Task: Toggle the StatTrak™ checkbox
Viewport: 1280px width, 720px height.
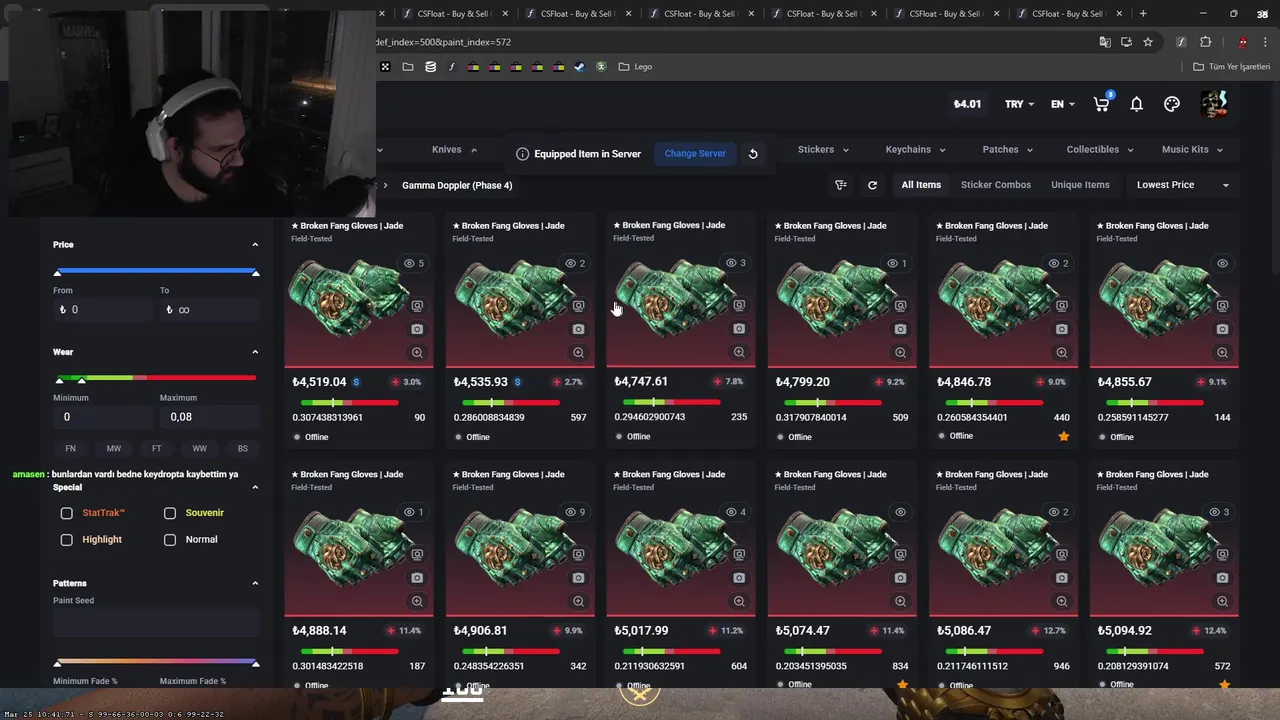Action: coord(67,513)
